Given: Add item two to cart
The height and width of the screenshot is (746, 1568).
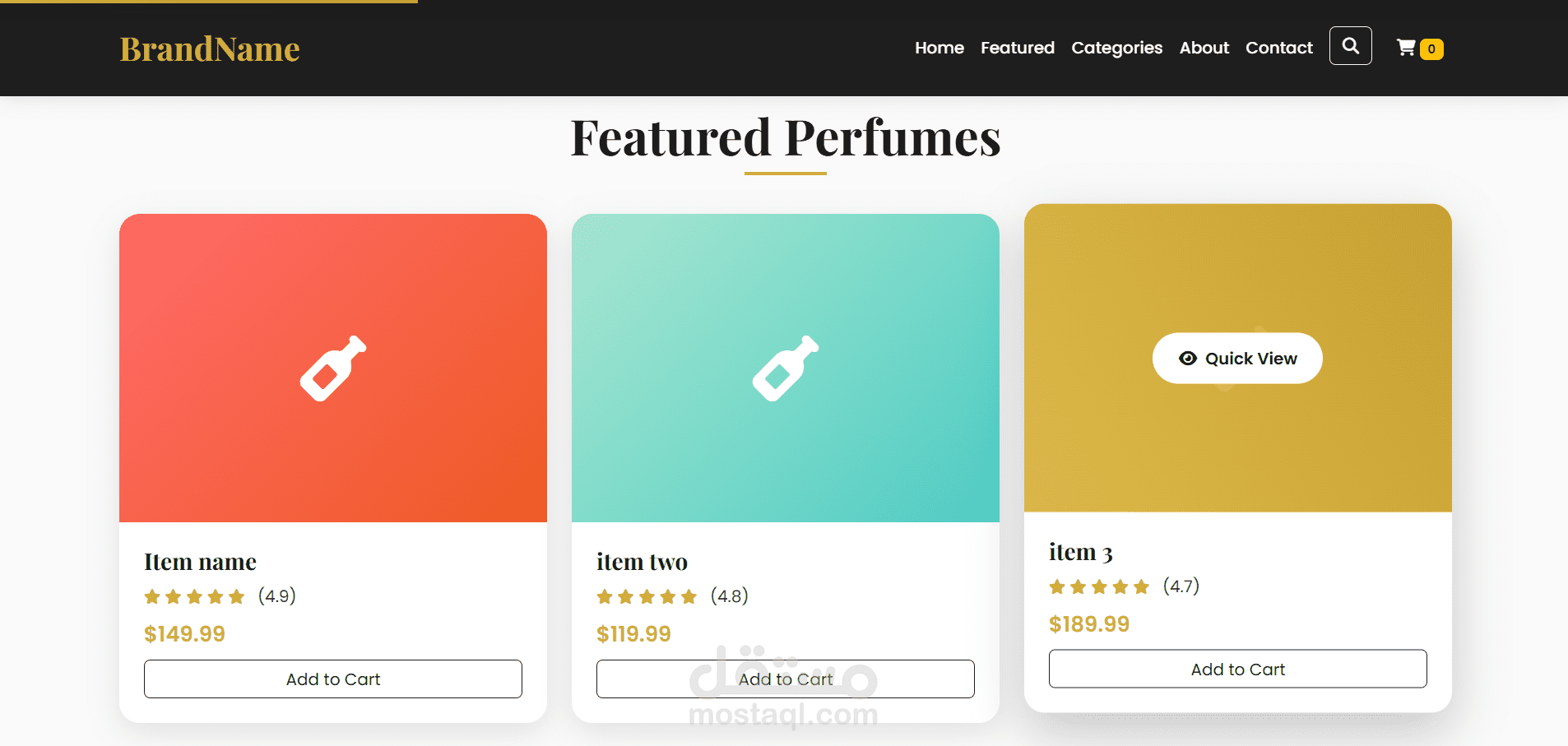Looking at the screenshot, I should click(786, 679).
